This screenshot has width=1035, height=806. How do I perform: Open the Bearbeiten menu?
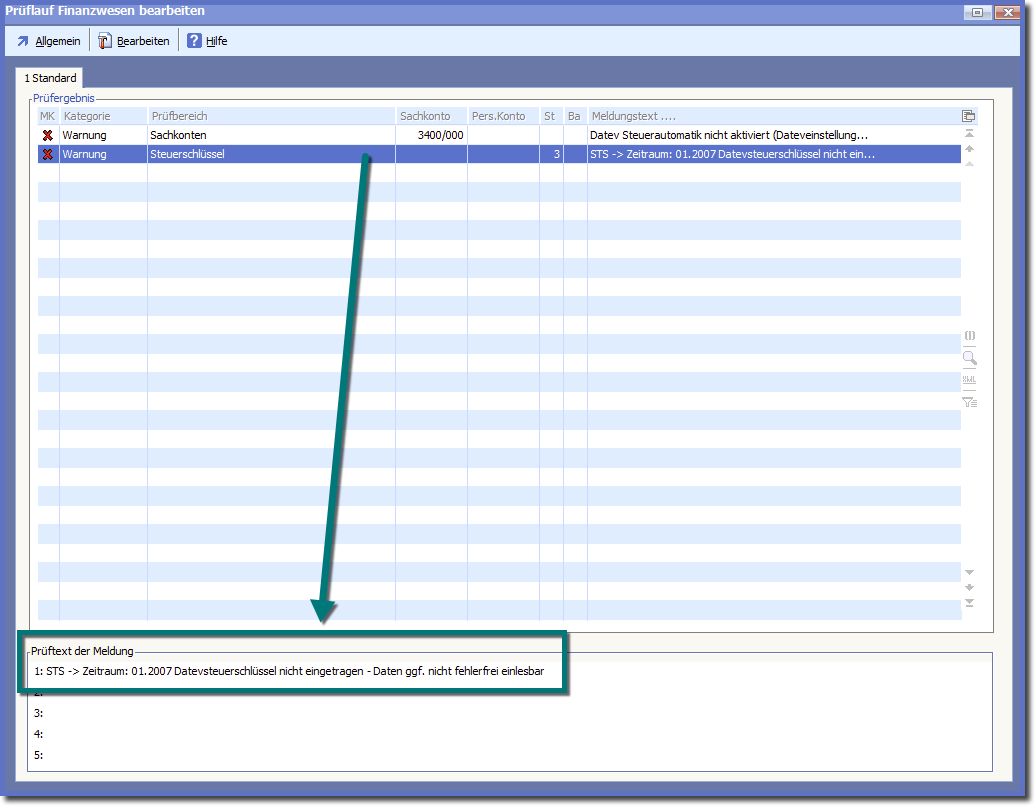[x=133, y=41]
